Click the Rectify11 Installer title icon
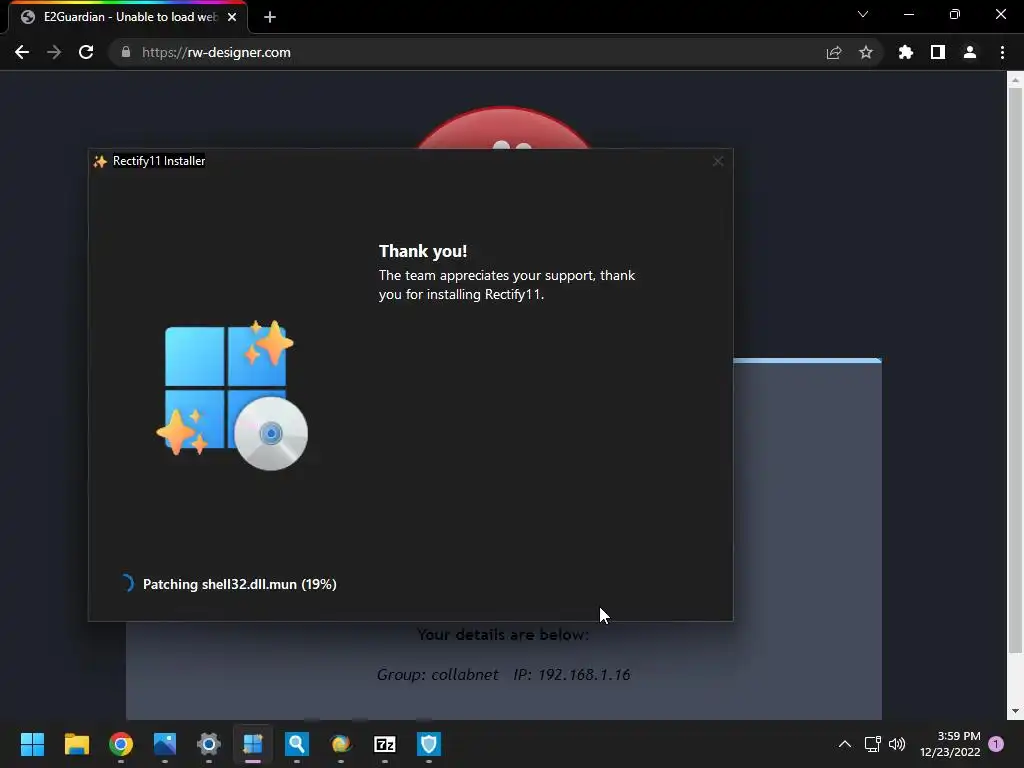The height and width of the screenshot is (768, 1024). coord(100,161)
